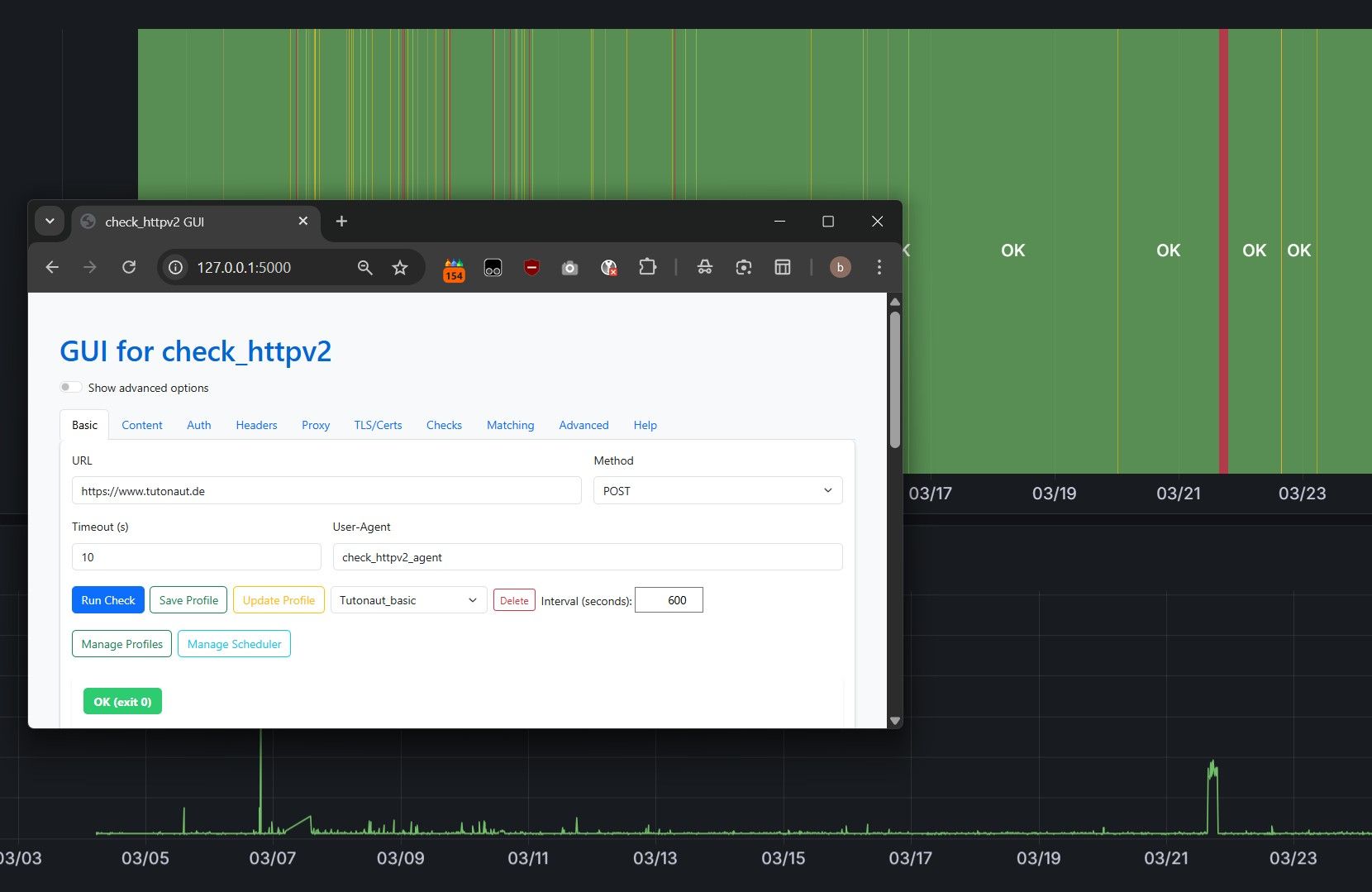Click the browser reload icon
The image size is (1372, 892).
(x=129, y=267)
